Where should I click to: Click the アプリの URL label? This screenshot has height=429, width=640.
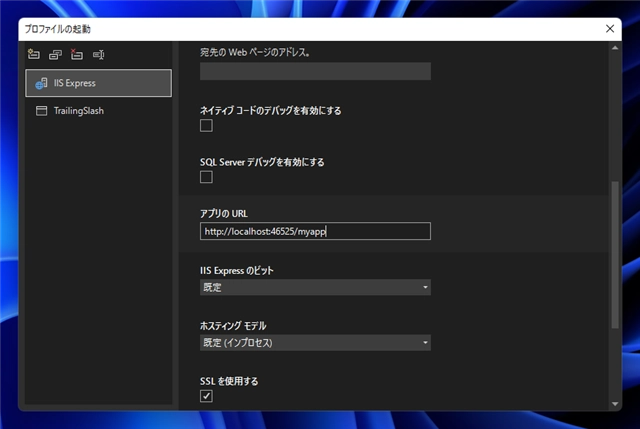(x=224, y=213)
